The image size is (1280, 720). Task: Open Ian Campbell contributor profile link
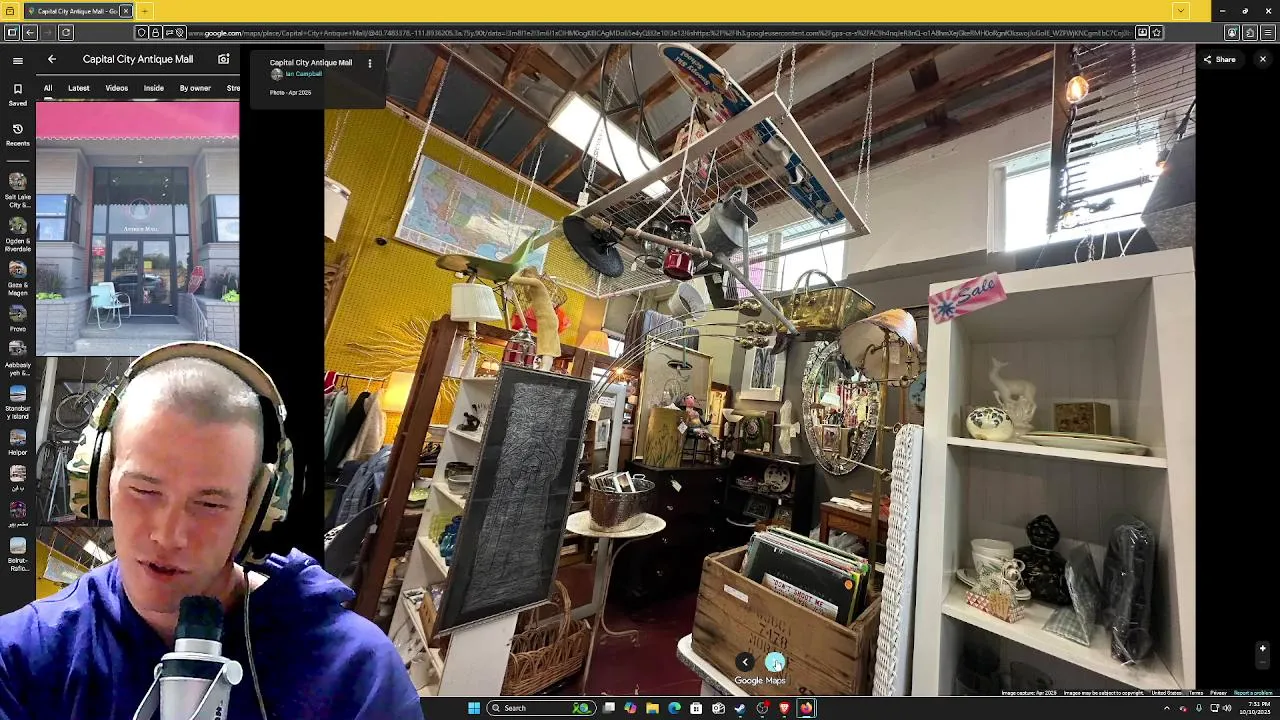tap(303, 74)
